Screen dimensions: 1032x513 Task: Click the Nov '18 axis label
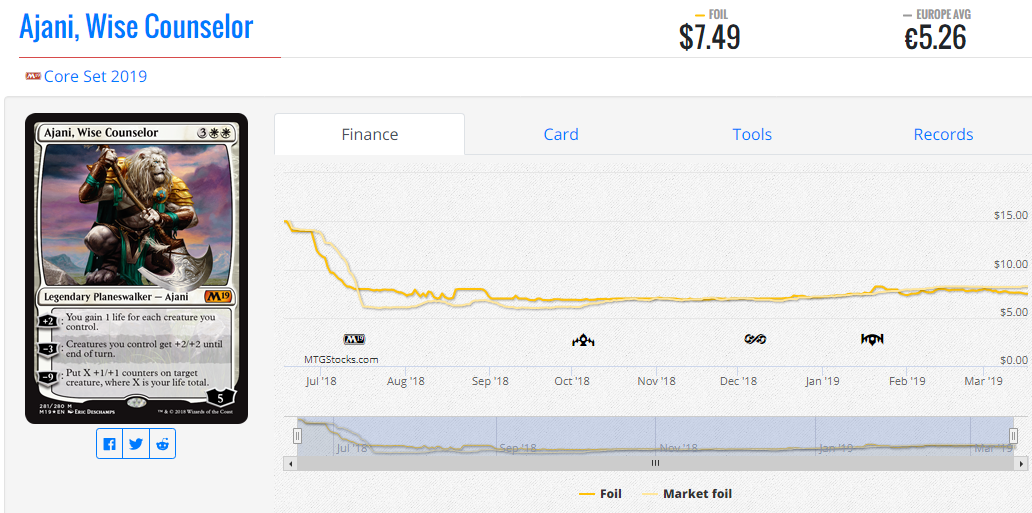pos(657,381)
